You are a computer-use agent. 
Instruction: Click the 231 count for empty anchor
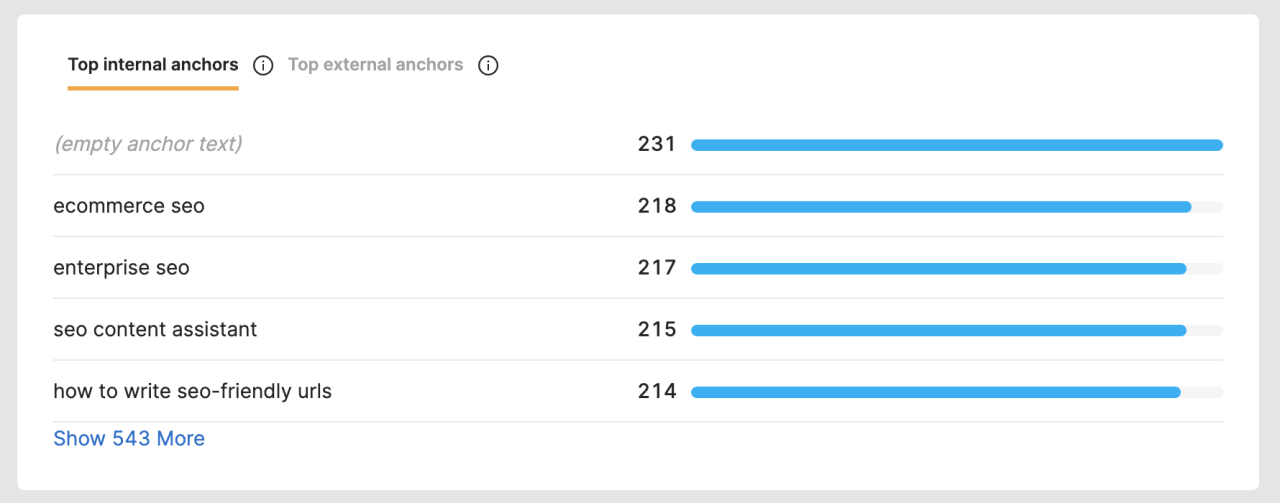(x=657, y=144)
